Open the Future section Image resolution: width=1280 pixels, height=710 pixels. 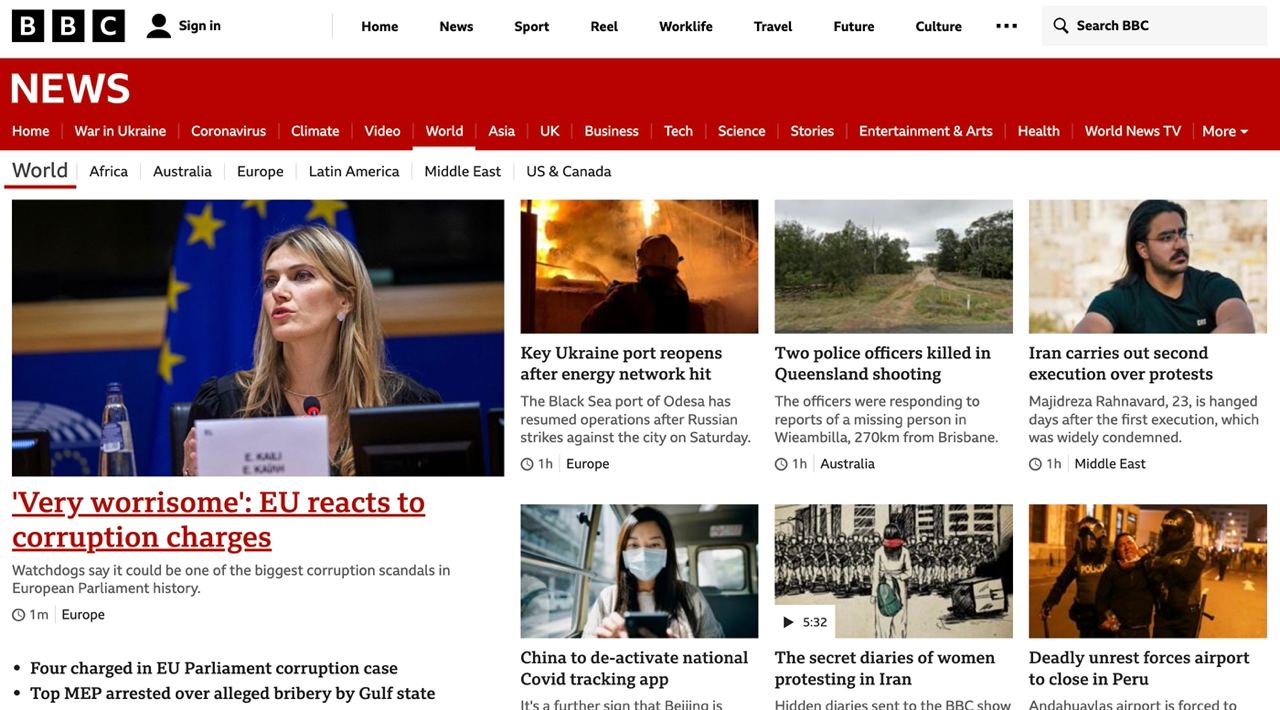(853, 26)
